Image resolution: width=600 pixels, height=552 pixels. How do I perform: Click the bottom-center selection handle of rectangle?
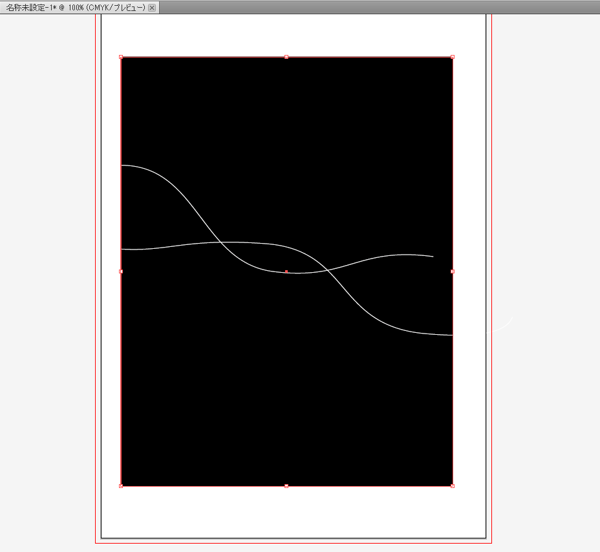tap(286, 486)
